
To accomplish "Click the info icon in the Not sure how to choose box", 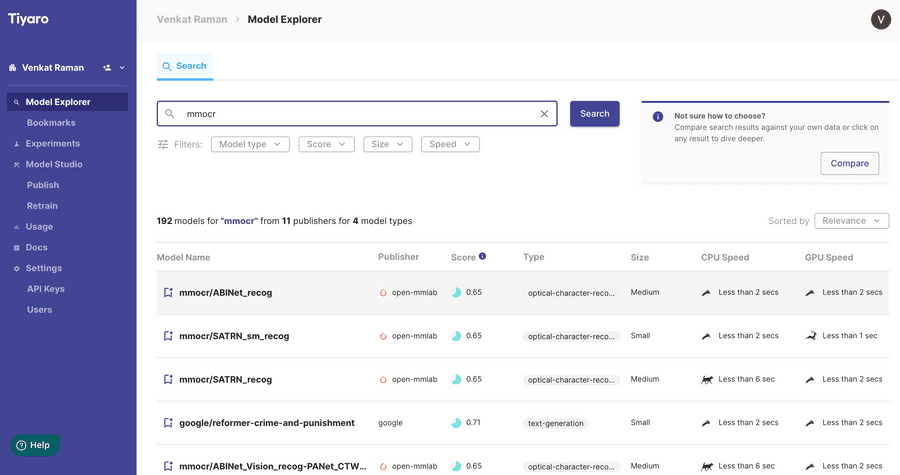I will pos(658,116).
